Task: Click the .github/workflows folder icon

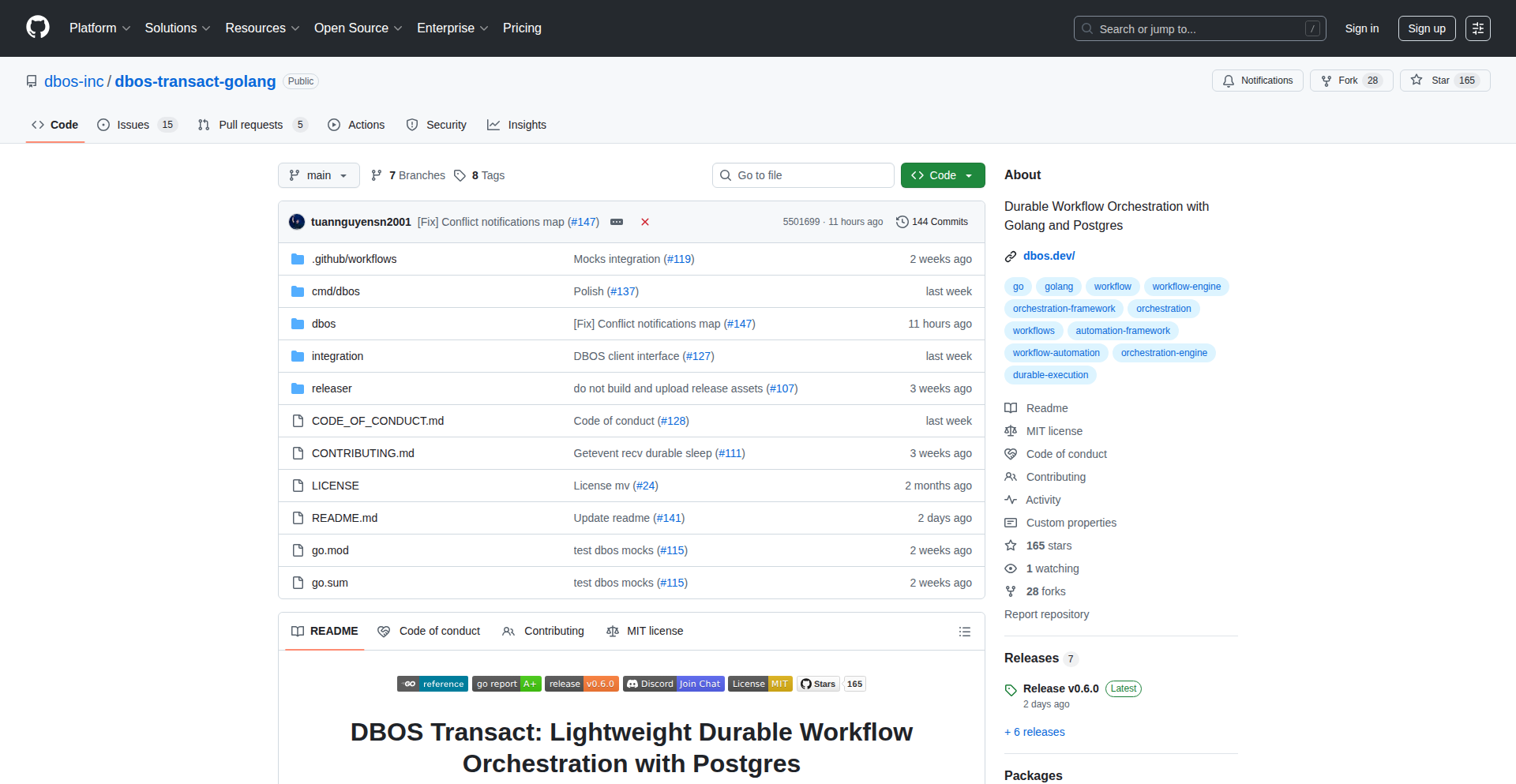Action: pos(298,259)
